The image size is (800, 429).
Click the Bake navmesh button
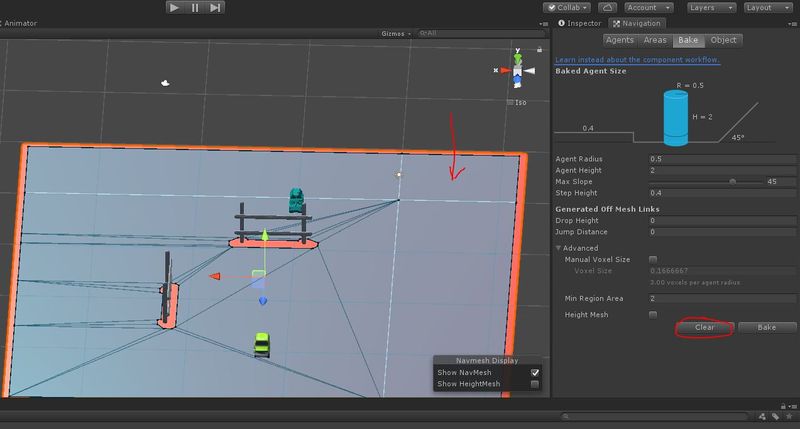tap(766, 327)
